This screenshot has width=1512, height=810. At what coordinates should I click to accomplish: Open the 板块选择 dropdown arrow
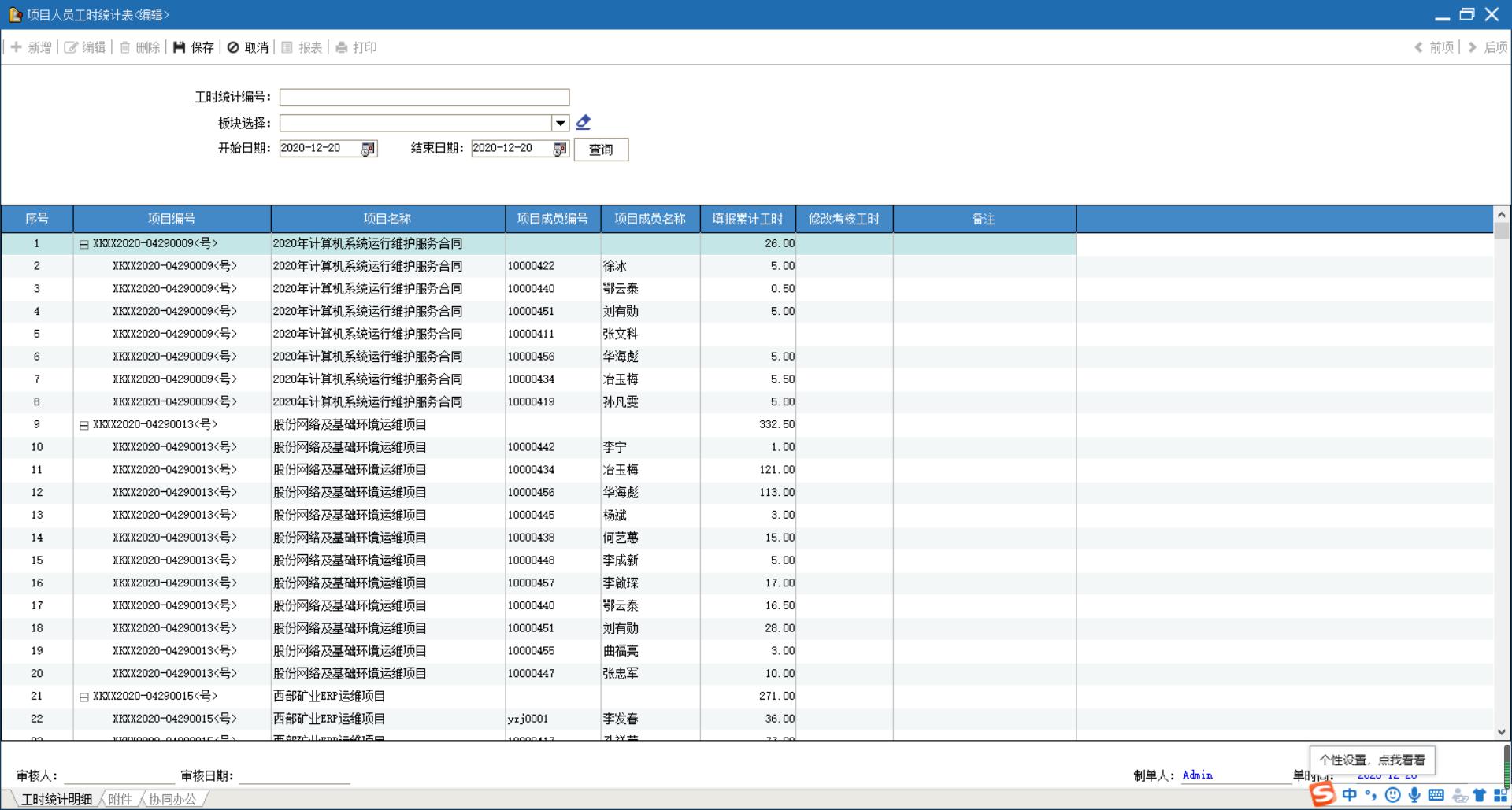(x=560, y=123)
